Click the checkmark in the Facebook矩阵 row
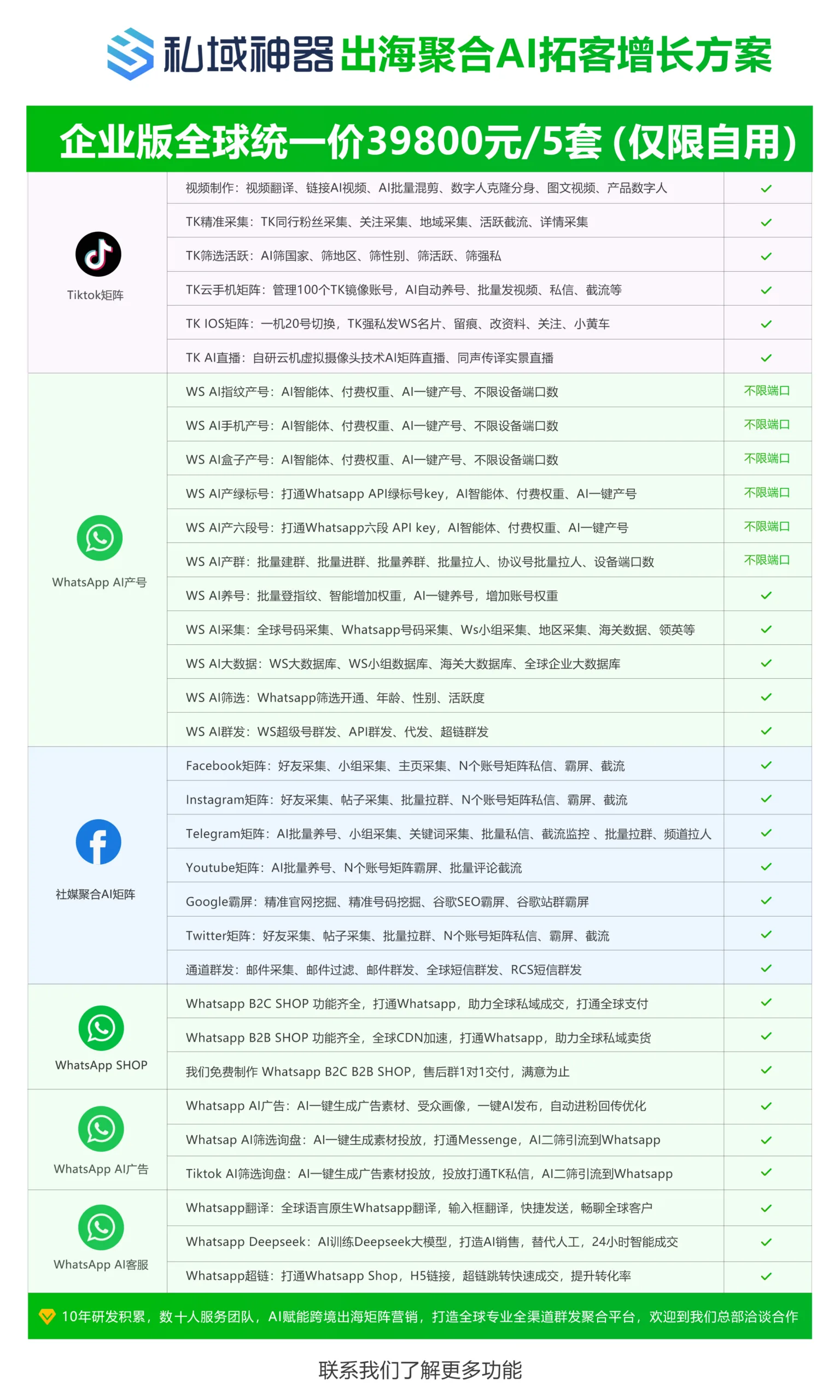This screenshot has height=1400, width=840. pyautogui.click(x=766, y=765)
